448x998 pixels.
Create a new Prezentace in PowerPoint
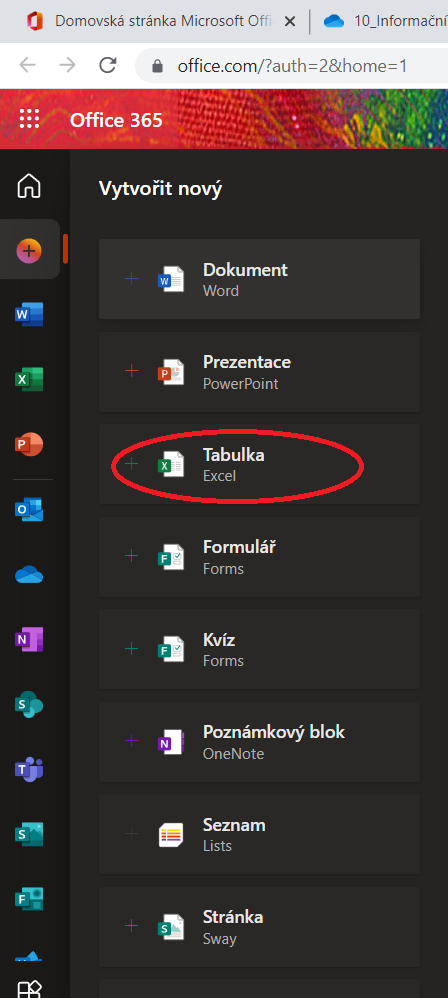click(x=259, y=372)
